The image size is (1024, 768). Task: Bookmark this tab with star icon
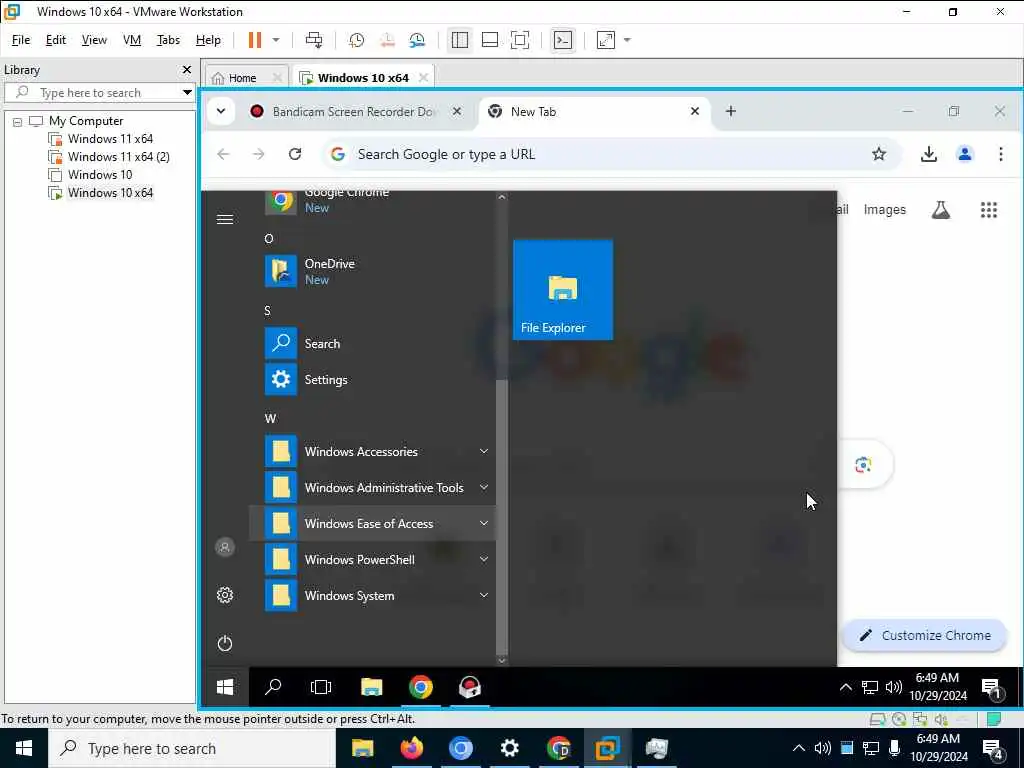pos(879,154)
